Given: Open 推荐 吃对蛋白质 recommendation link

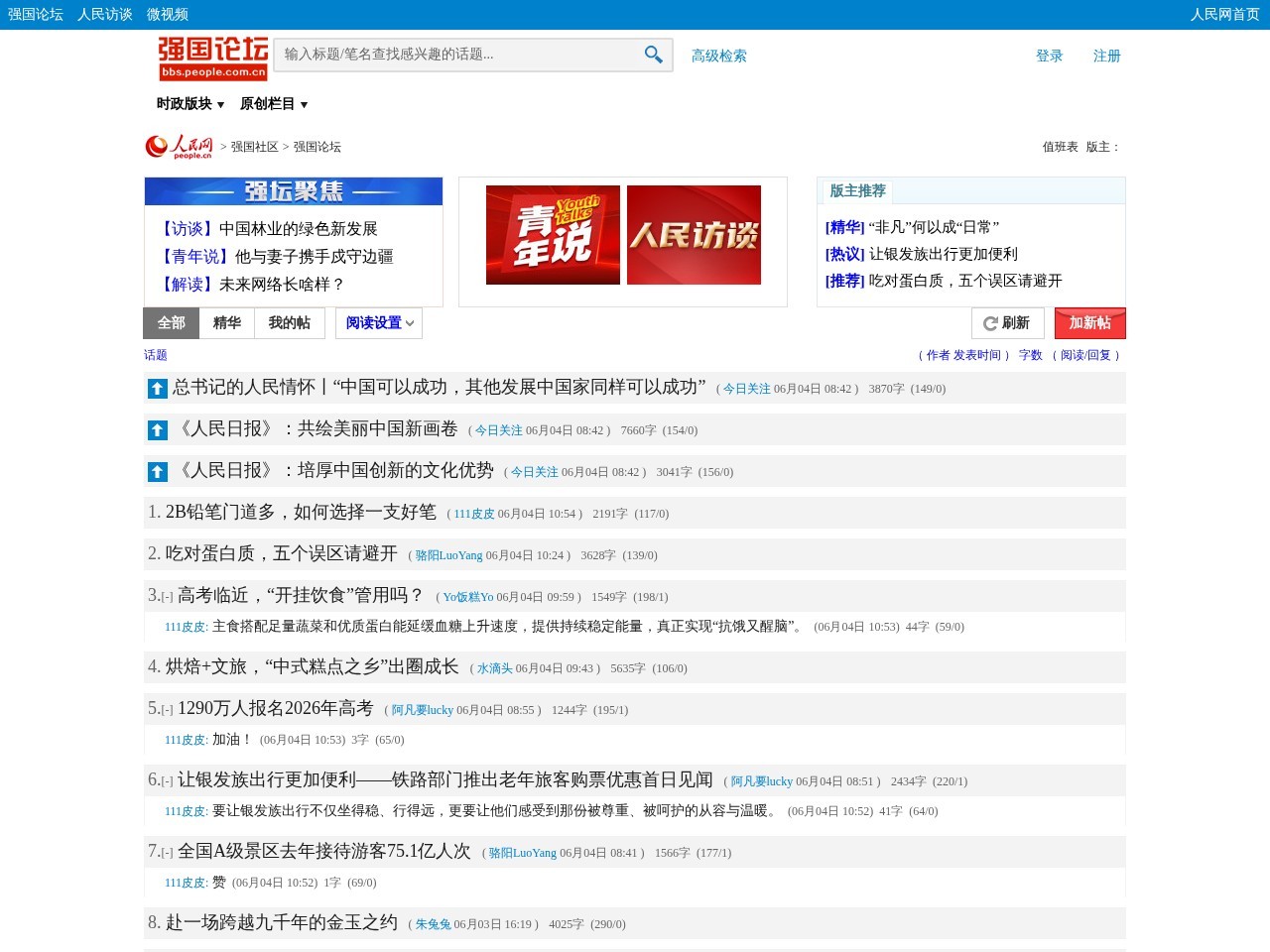Looking at the screenshot, I should point(965,281).
